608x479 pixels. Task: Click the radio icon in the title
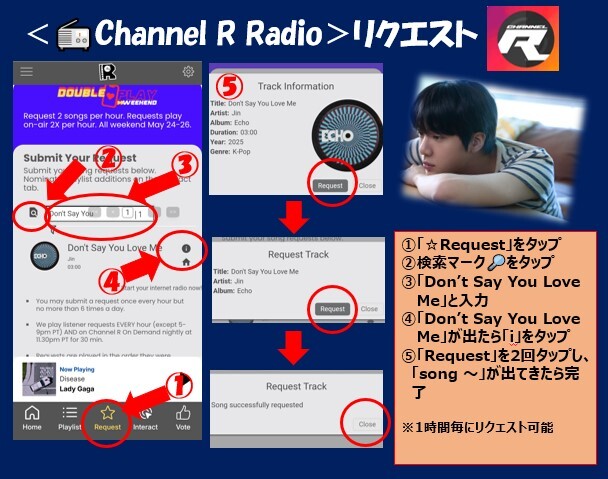click(74, 35)
